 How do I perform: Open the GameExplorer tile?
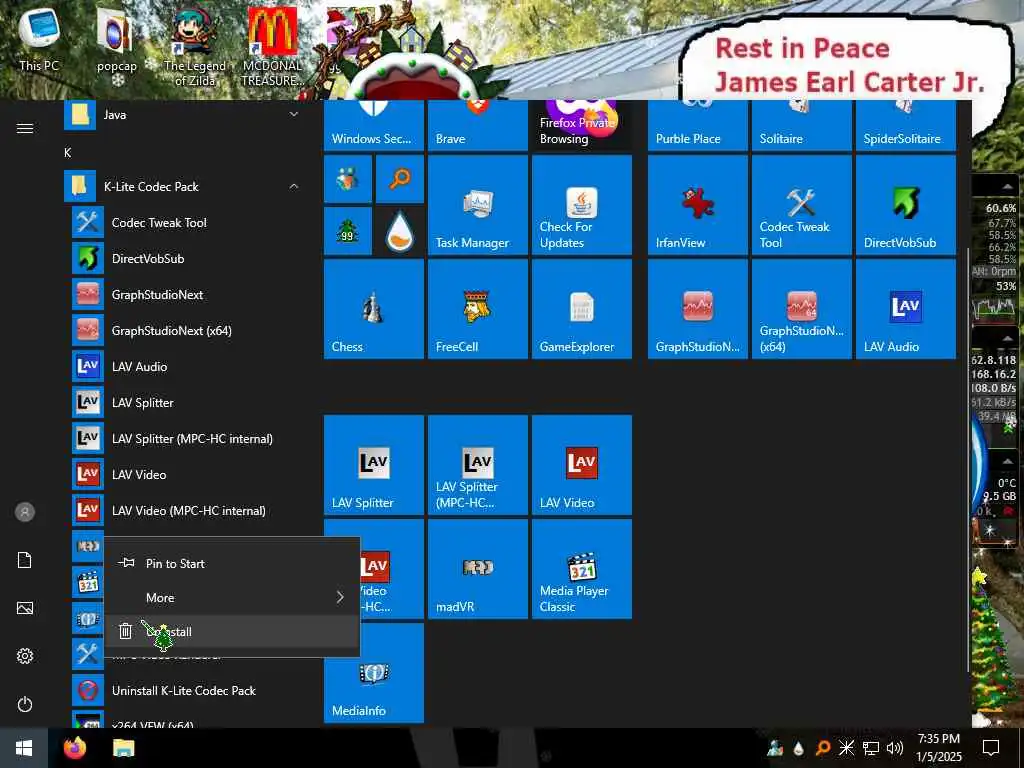coord(581,308)
